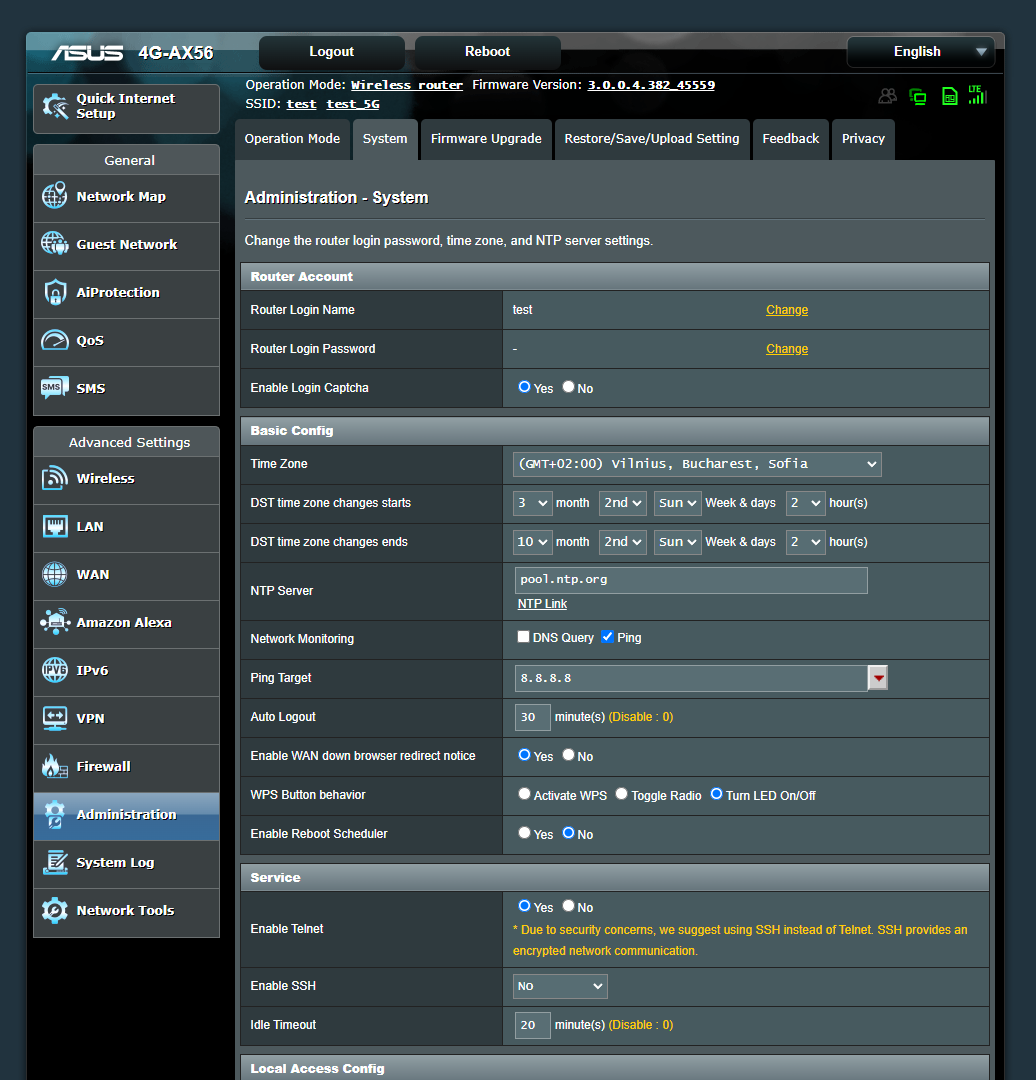This screenshot has height=1080, width=1036.
Task: Click the Ping Target input field
Action: [x=691, y=678]
